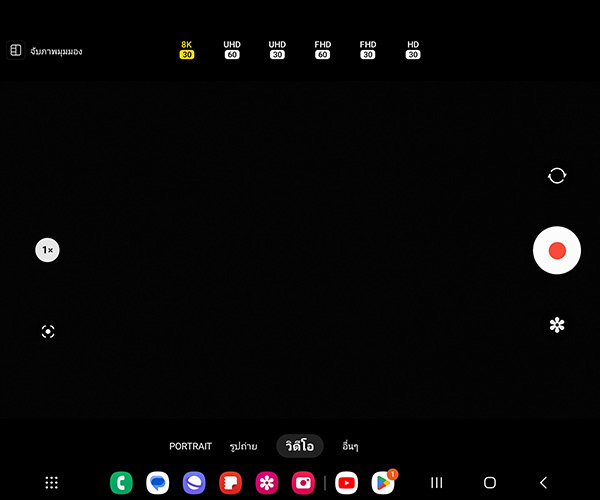Open the apps grid in taskbar
This screenshot has width=600, height=500.
[x=52, y=483]
